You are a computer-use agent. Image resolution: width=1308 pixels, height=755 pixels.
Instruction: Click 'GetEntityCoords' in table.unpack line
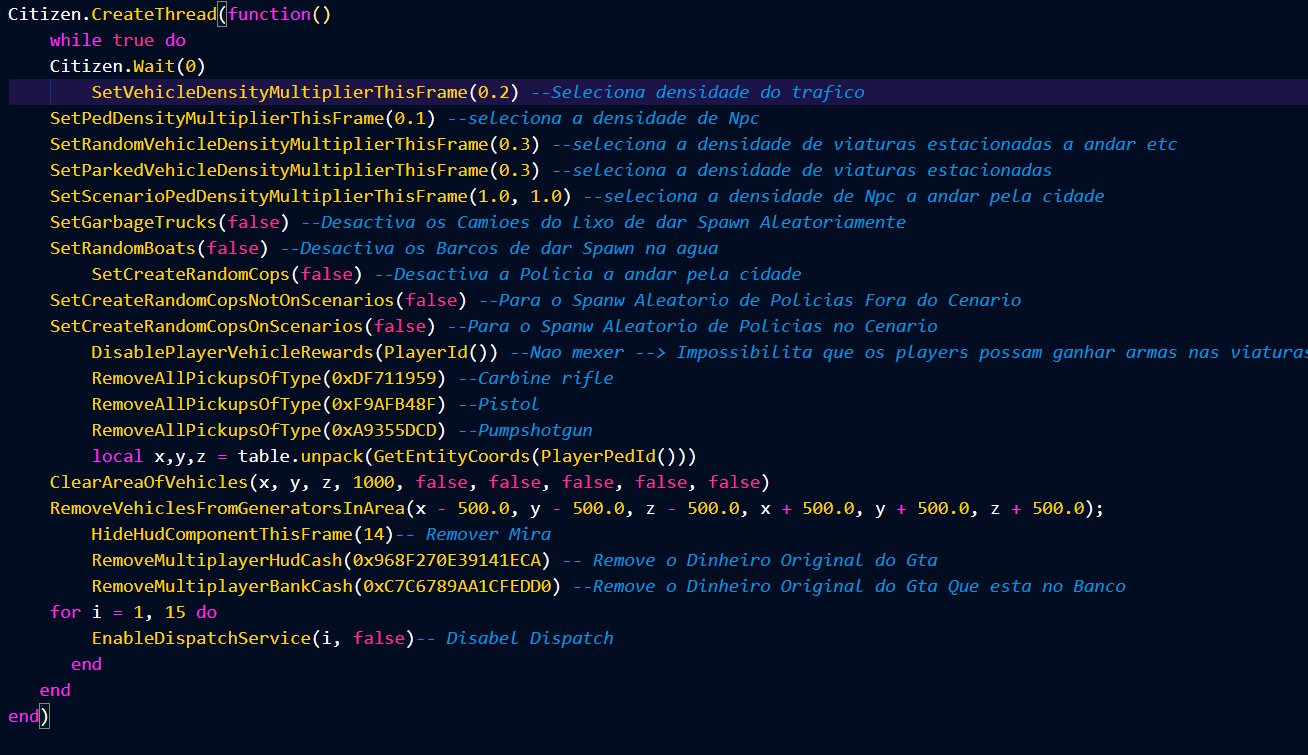click(452, 456)
